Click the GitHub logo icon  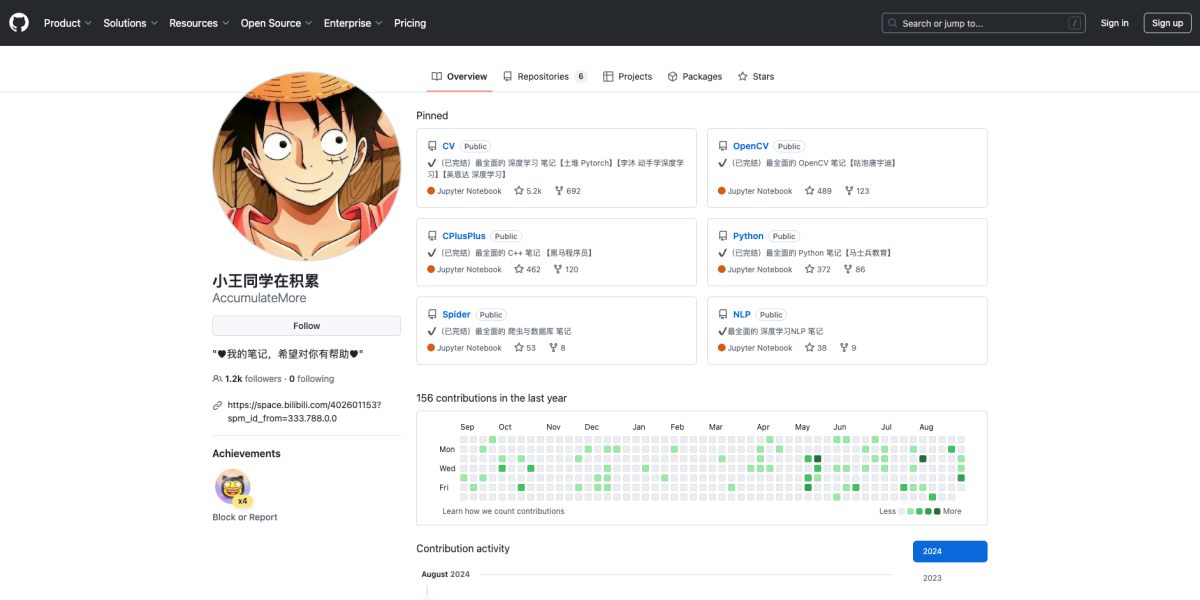19,23
